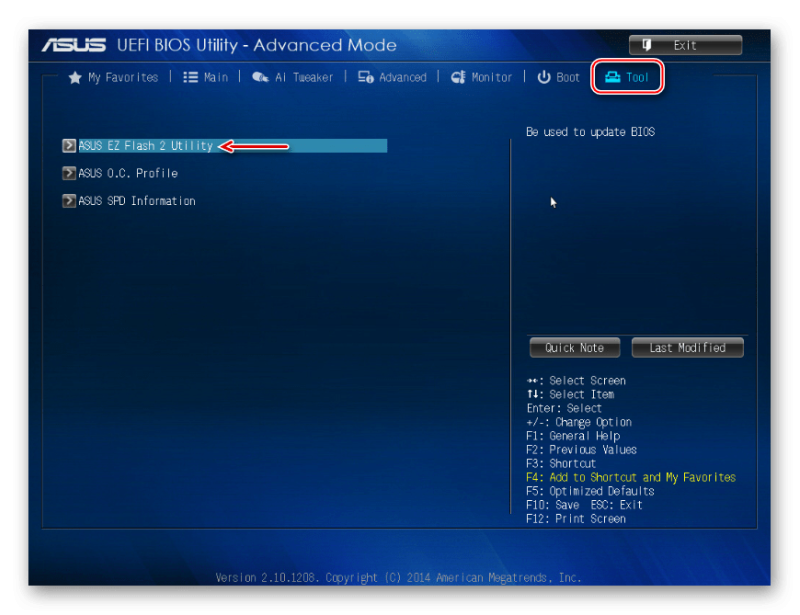
Task: Switch to the Monitor tab
Action: (481, 78)
